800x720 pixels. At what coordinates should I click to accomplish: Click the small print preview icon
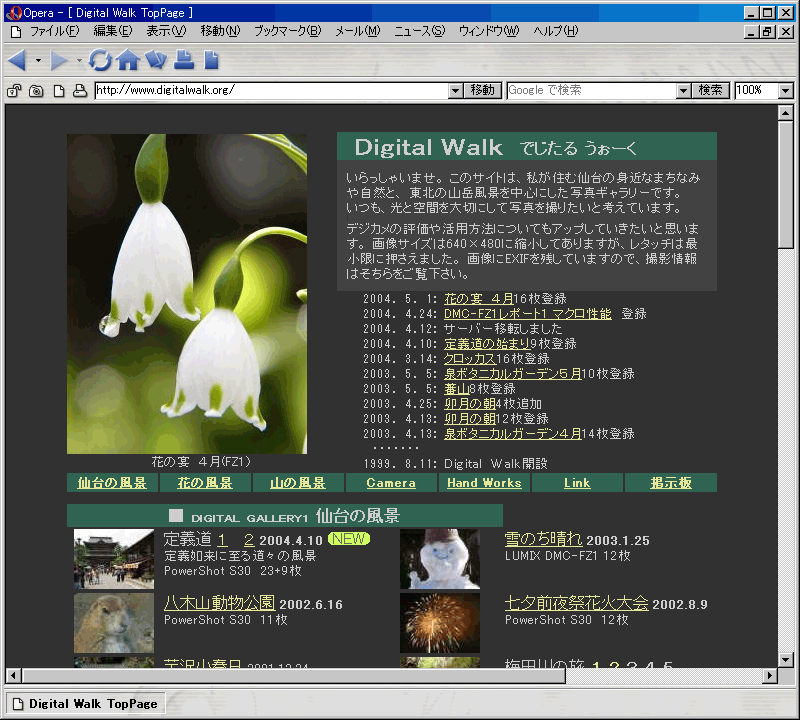pyautogui.click(x=80, y=91)
